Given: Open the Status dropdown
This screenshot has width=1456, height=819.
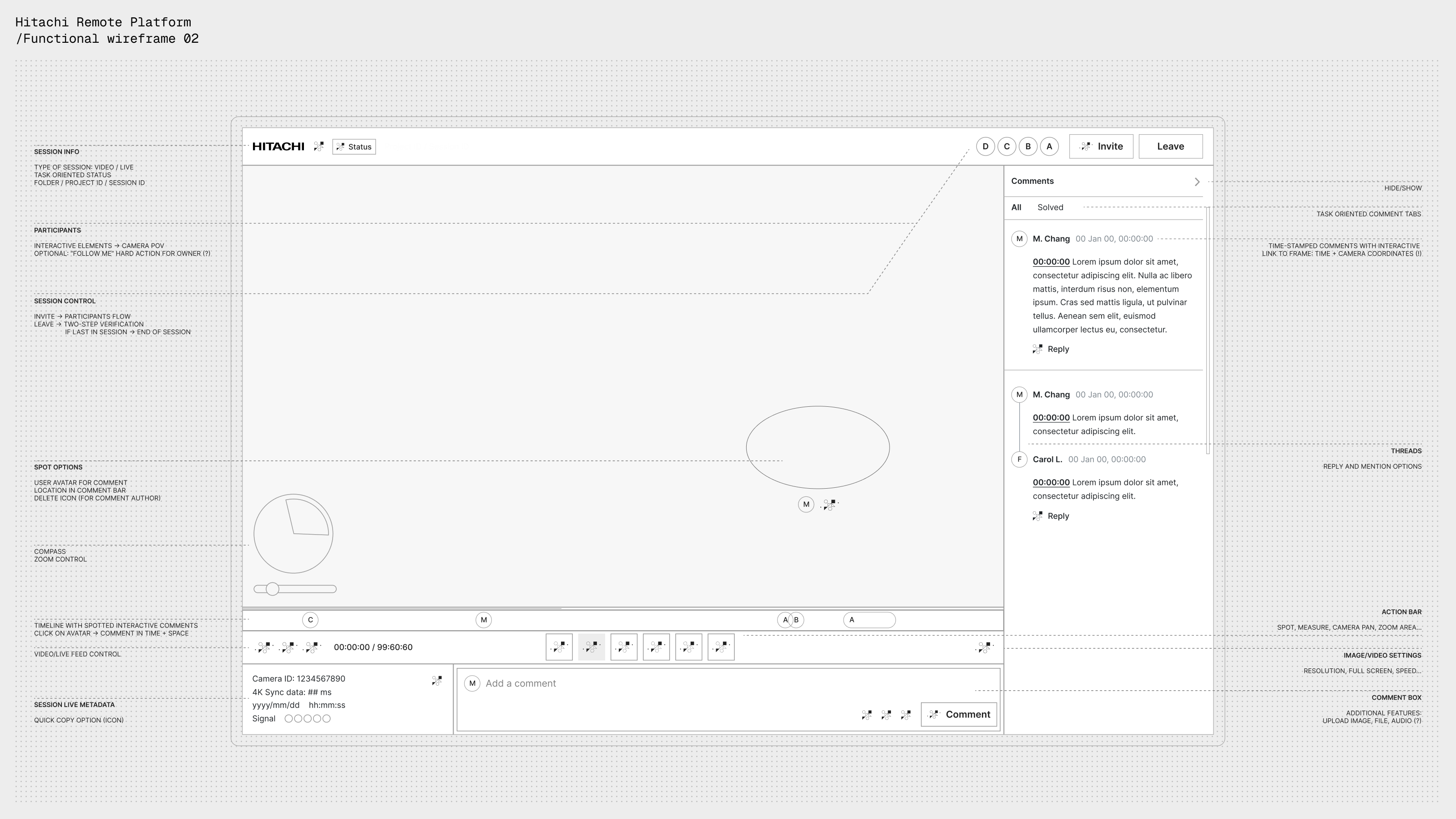Looking at the screenshot, I should (354, 147).
